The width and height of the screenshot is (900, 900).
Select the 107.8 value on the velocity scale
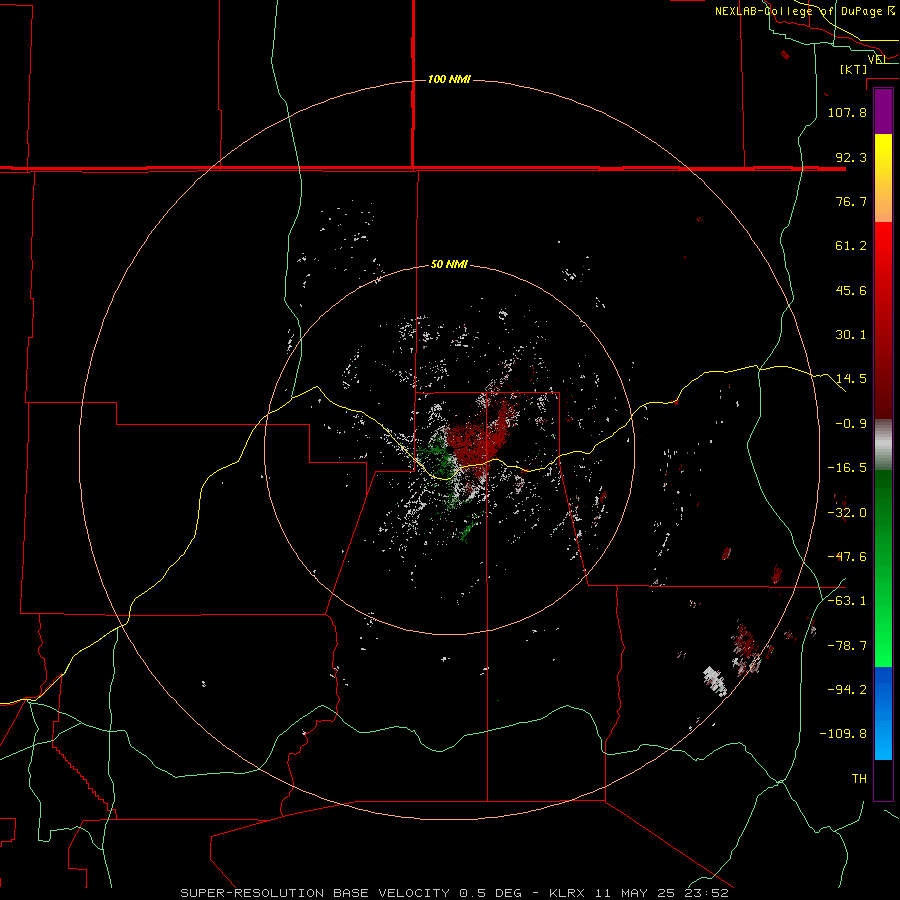(847, 112)
